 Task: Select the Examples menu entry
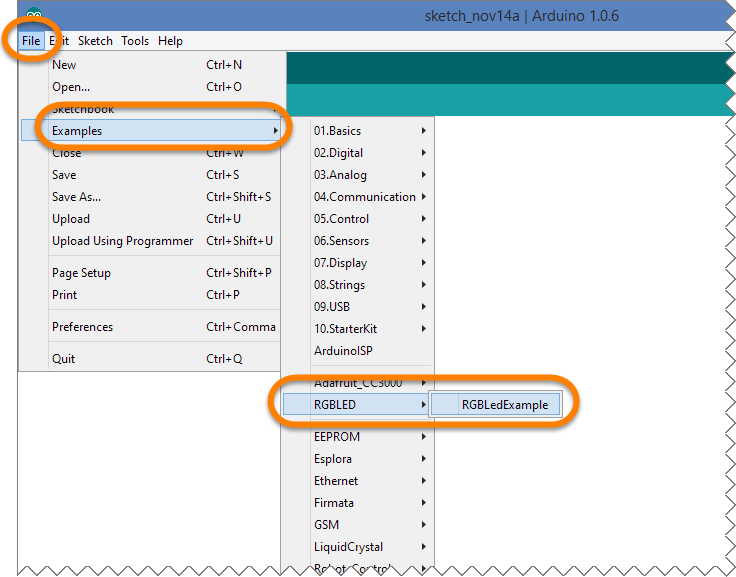[x=151, y=131]
